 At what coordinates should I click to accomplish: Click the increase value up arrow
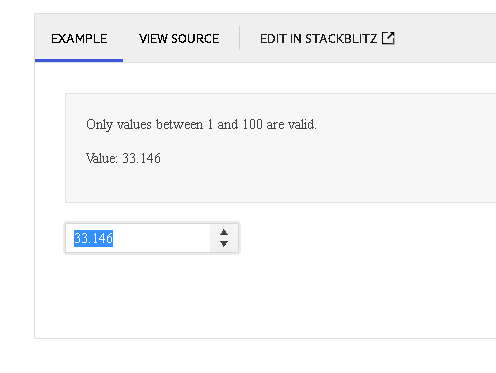(224, 232)
